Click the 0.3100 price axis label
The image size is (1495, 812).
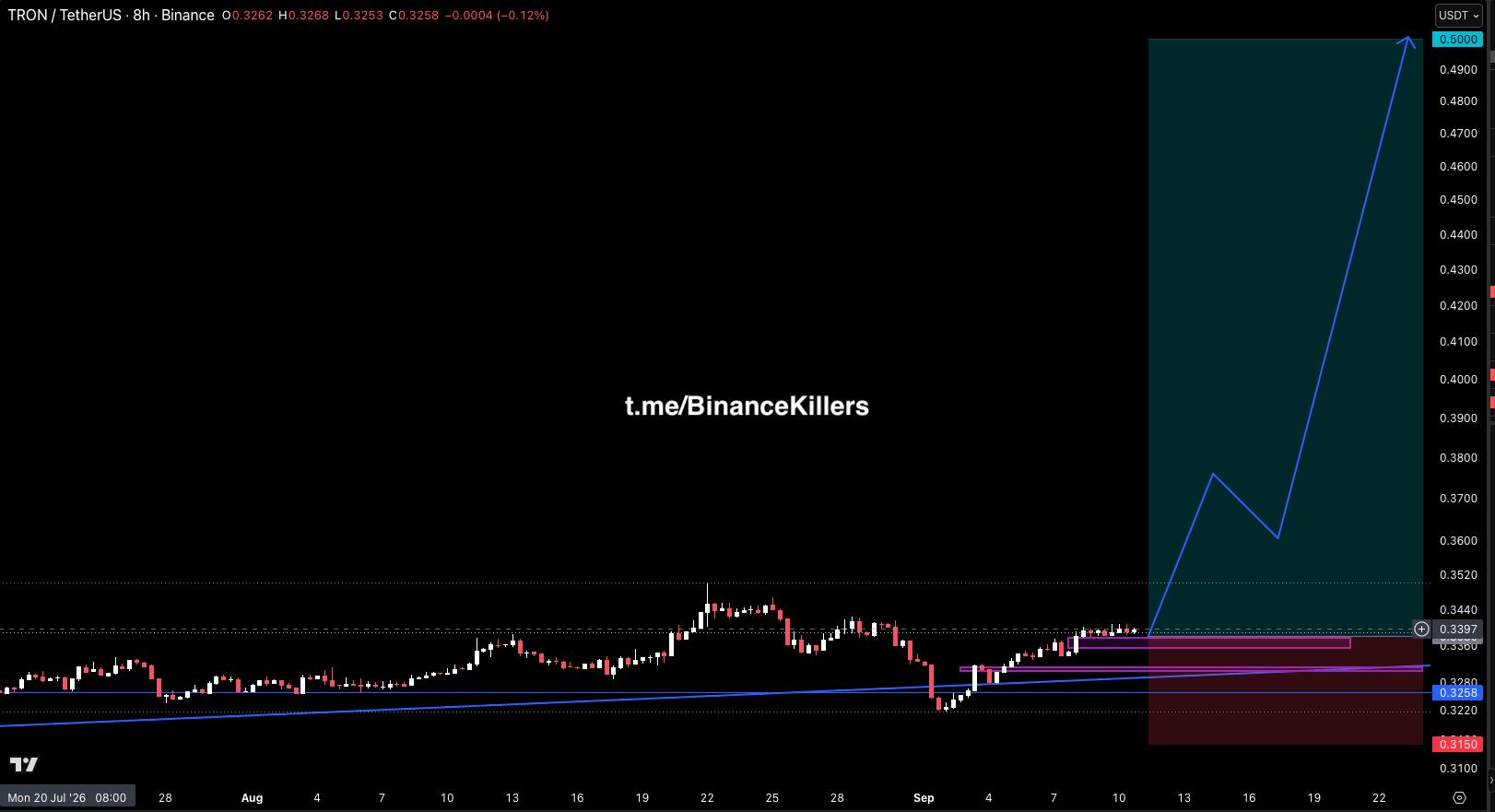click(1457, 769)
